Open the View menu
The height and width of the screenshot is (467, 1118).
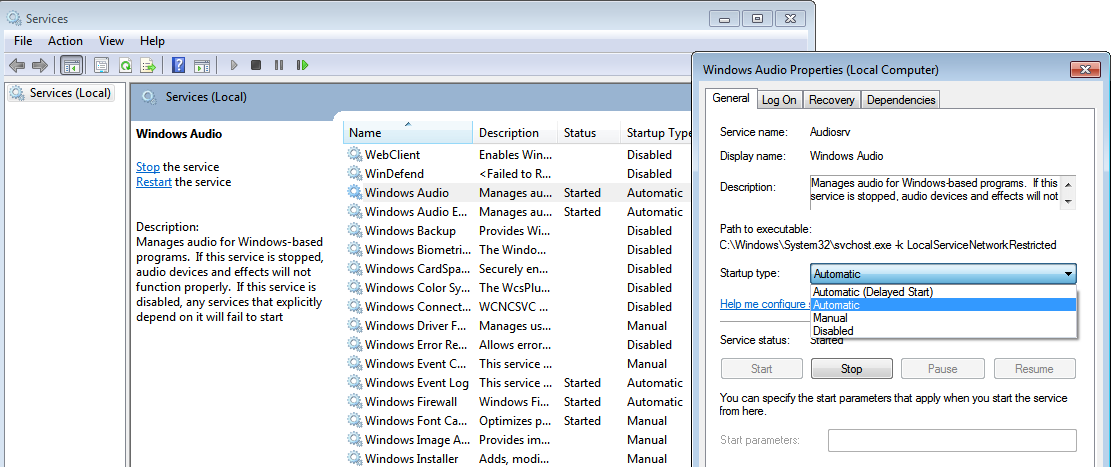point(111,41)
